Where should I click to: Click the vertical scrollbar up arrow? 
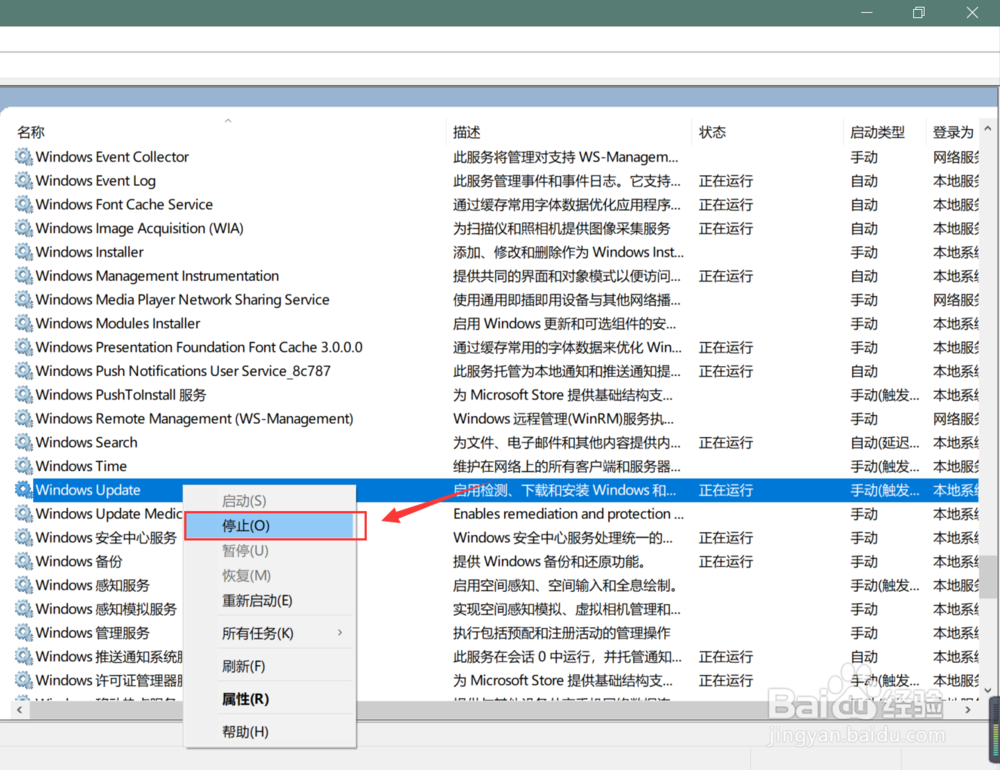[x=988, y=128]
